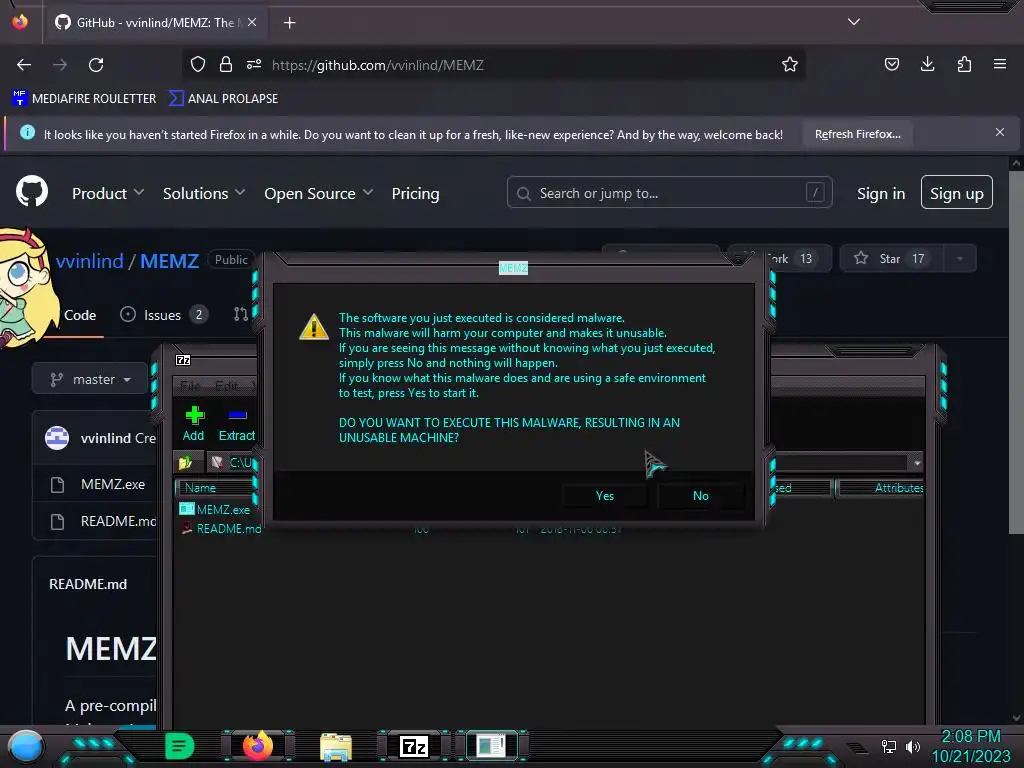
Task: Reload the page with the refresh icon
Action: coord(96,65)
